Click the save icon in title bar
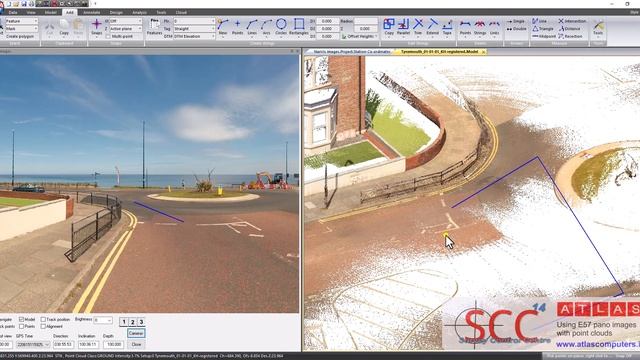640x360 pixels. (24, 4)
